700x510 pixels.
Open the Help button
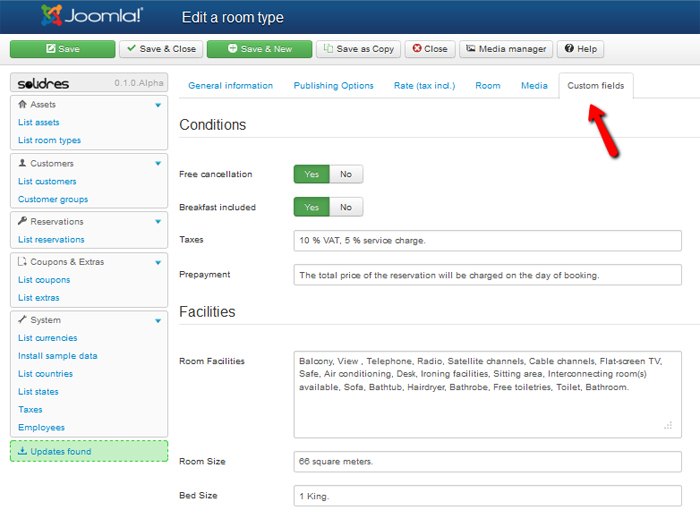point(580,49)
